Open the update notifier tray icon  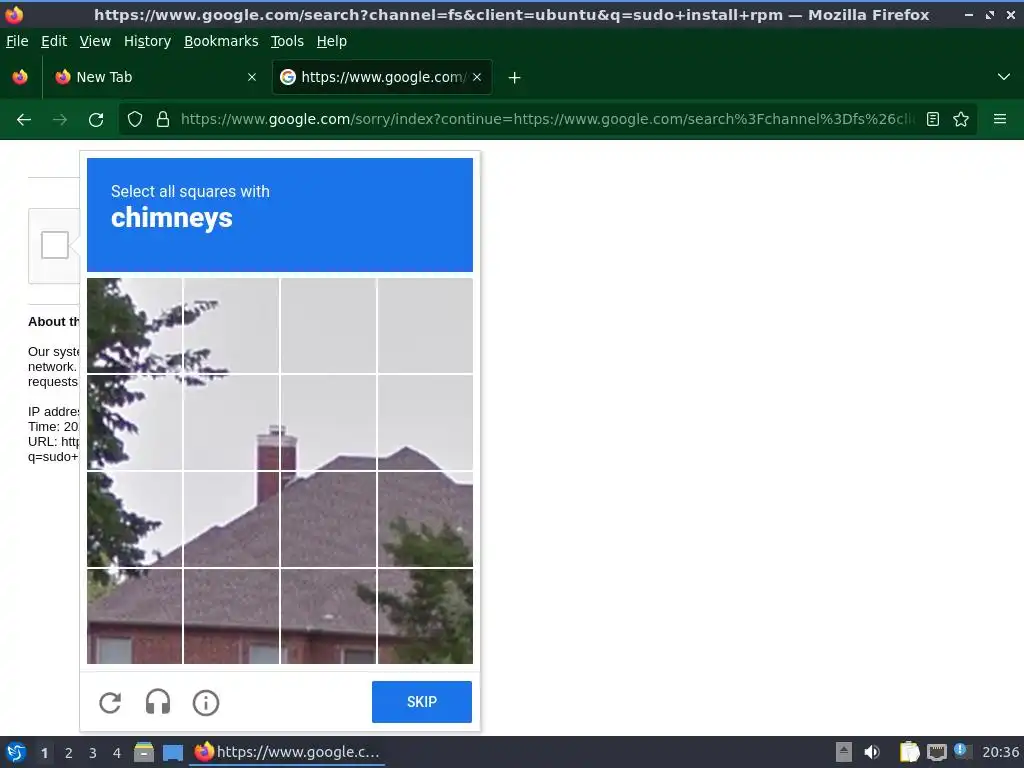tap(961, 751)
